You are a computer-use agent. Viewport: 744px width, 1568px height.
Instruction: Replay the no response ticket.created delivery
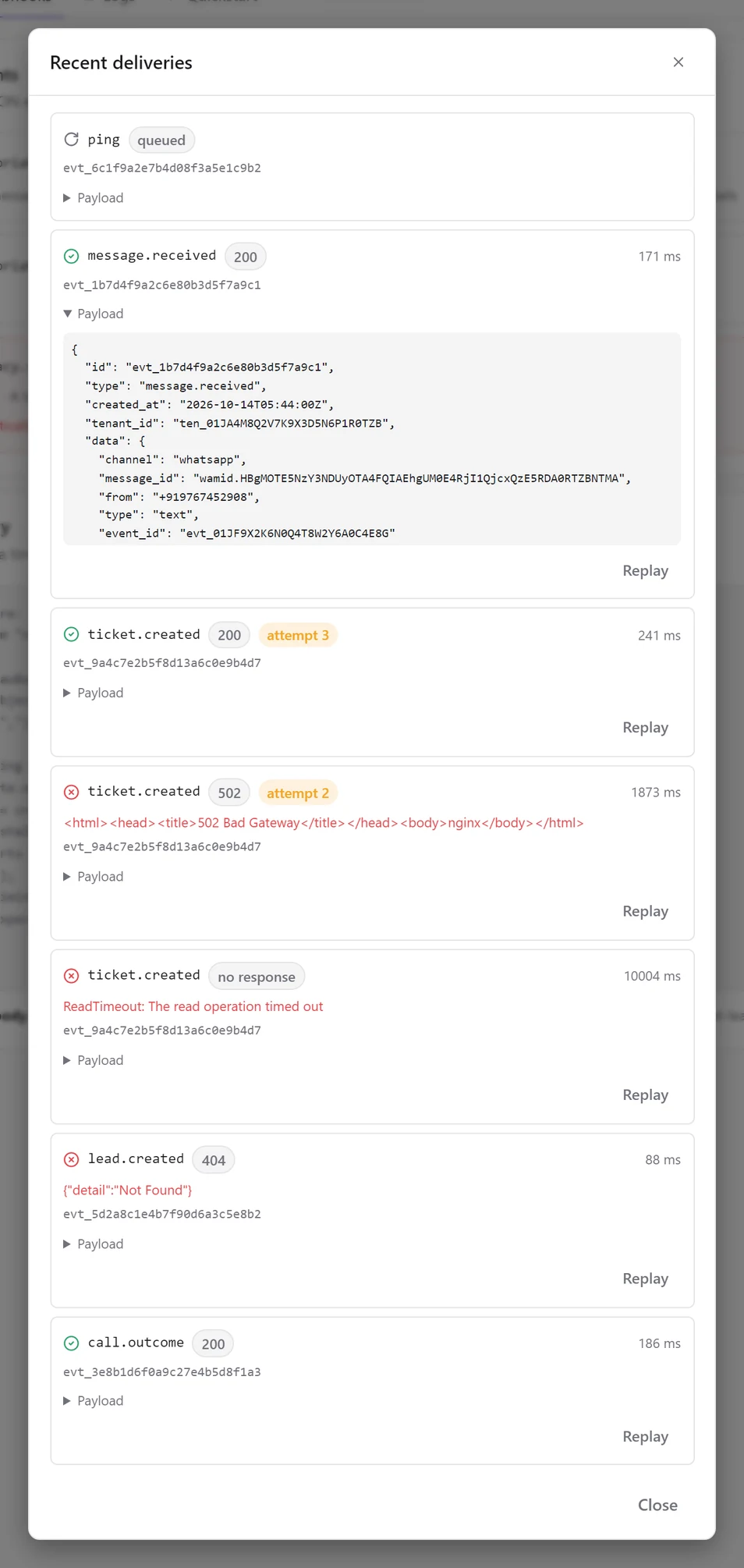645,1095
